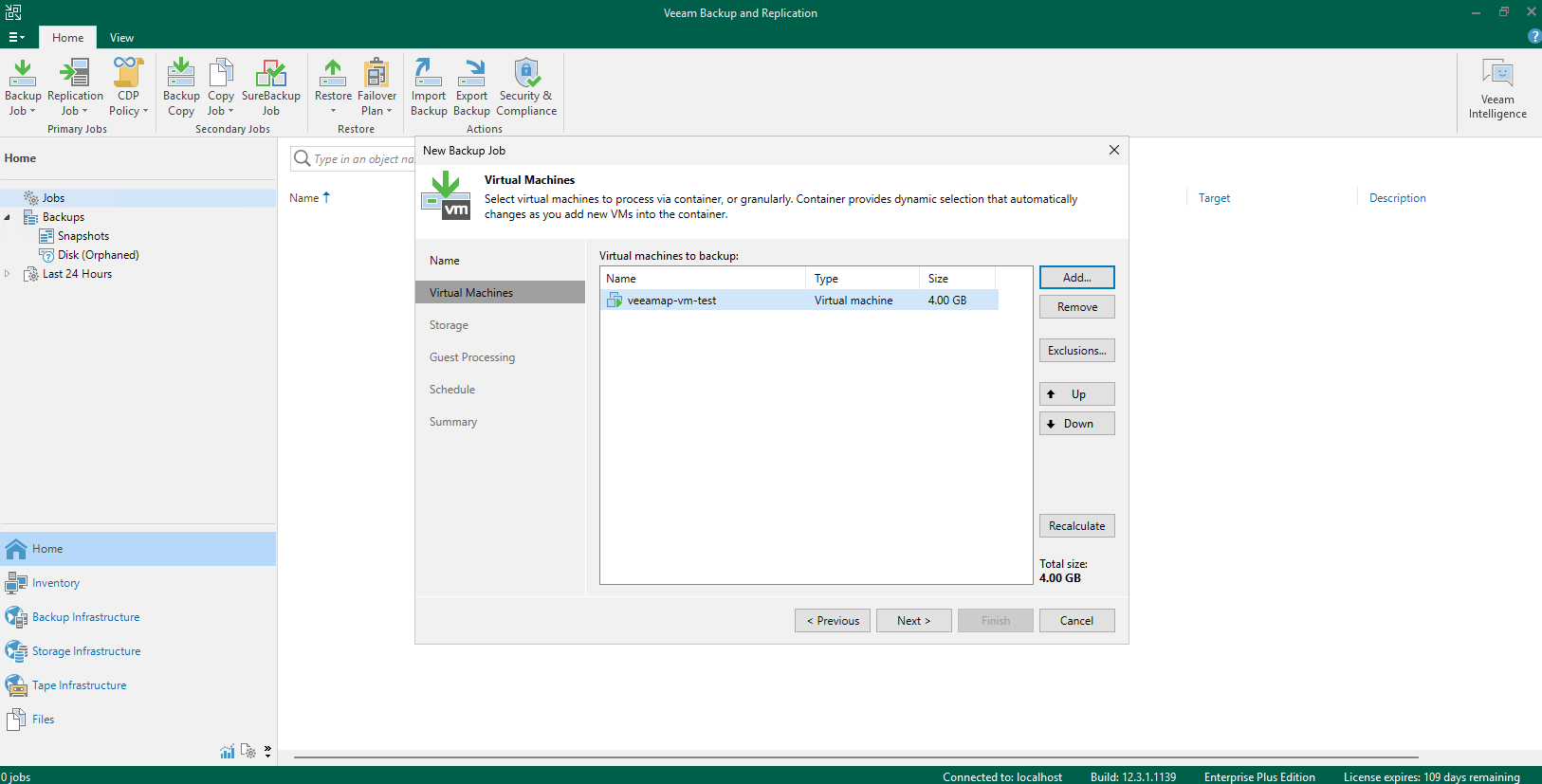
Task: Open the Failover Plan ribbon button
Action: tap(376, 87)
